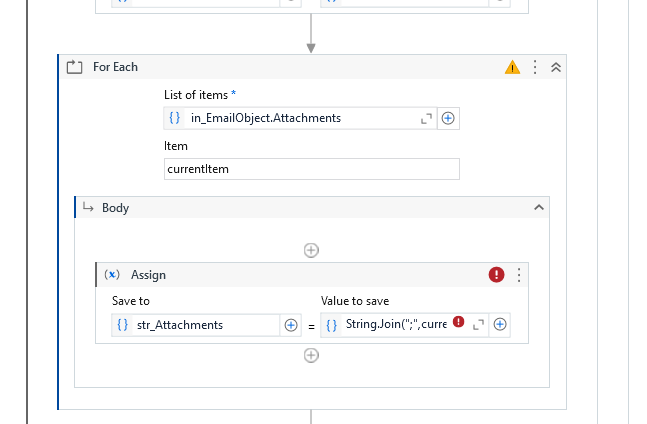The width and height of the screenshot is (647, 424).
Task: Open expression editor for List of items
Action: coord(427,118)
